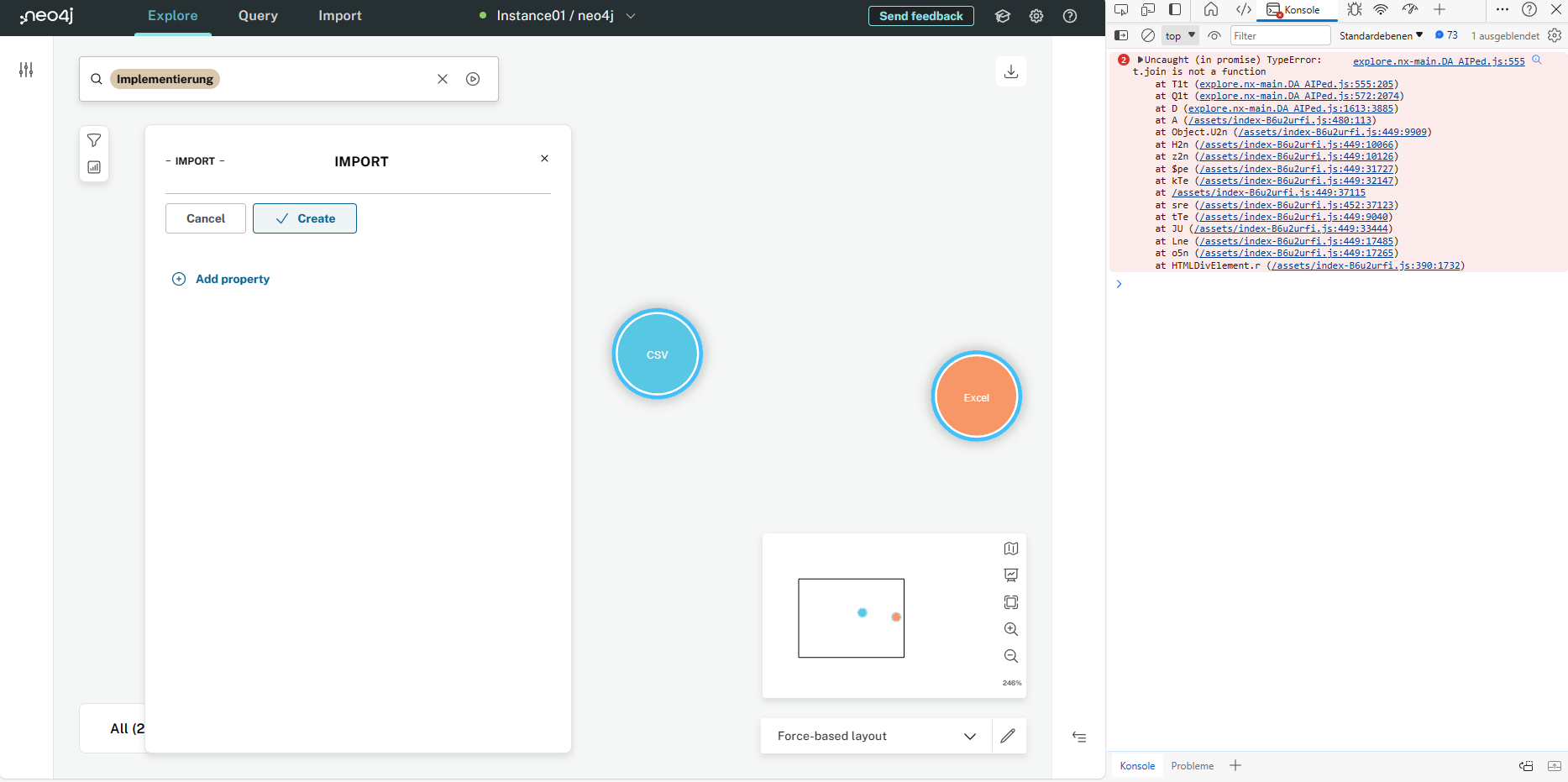Toggle the minimap map icon
Image resolution: width=1568 pixels, height=782 pixels.
tap(1011, 548)
